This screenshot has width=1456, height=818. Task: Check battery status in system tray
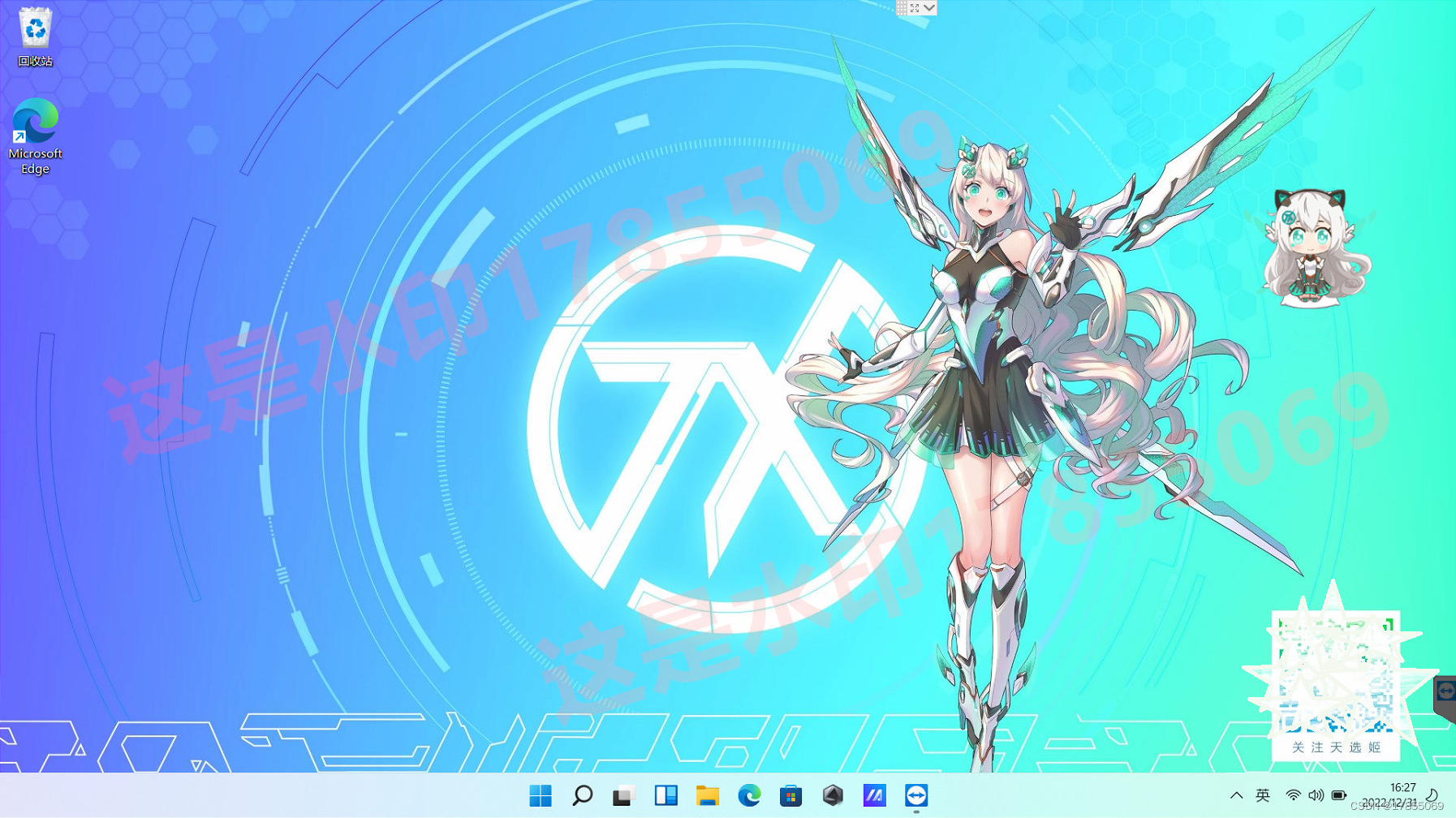point(1338,795)
